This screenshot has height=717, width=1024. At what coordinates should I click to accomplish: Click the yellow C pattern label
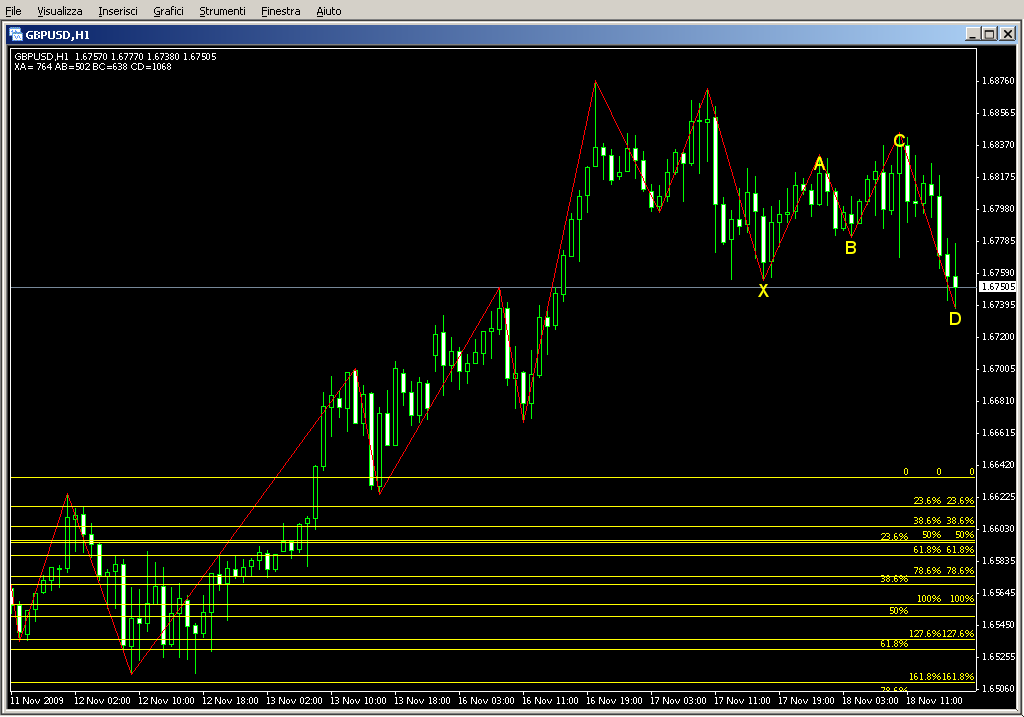[899, 140]
